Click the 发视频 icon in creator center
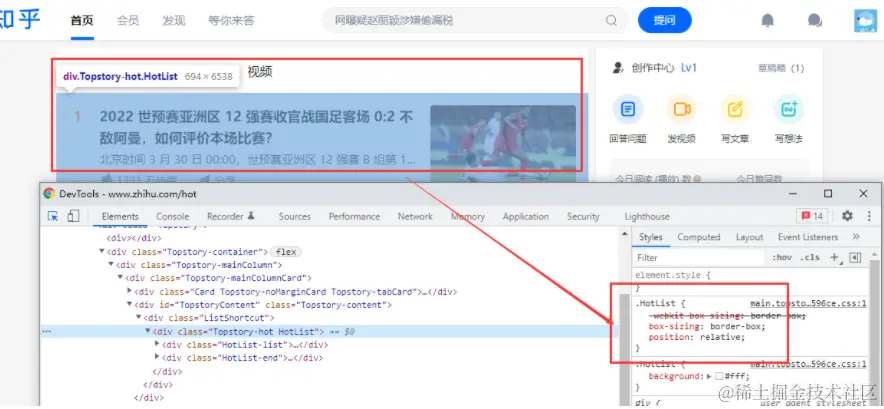Image resolution: width=884 pixels, height=409 pixels. (x=682, y=109)
